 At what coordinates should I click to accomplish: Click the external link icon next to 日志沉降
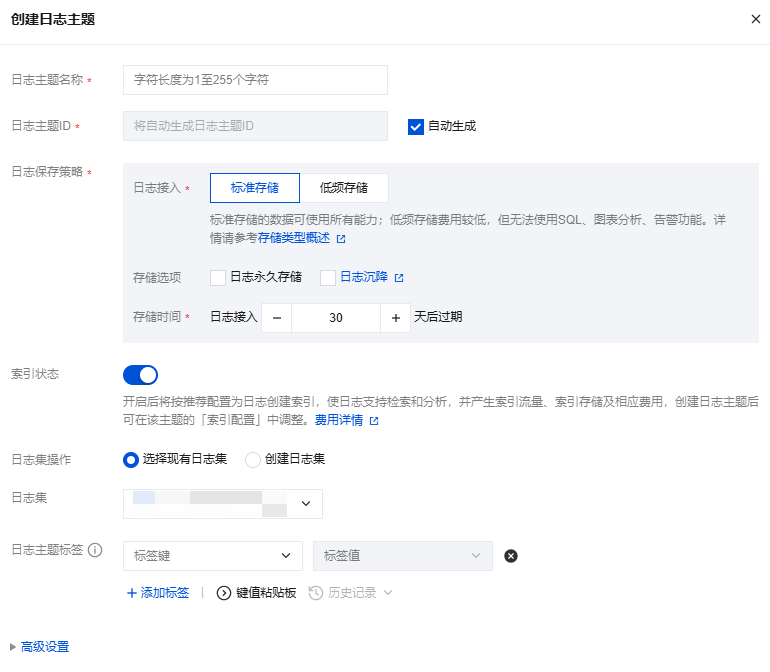[399, 278]
